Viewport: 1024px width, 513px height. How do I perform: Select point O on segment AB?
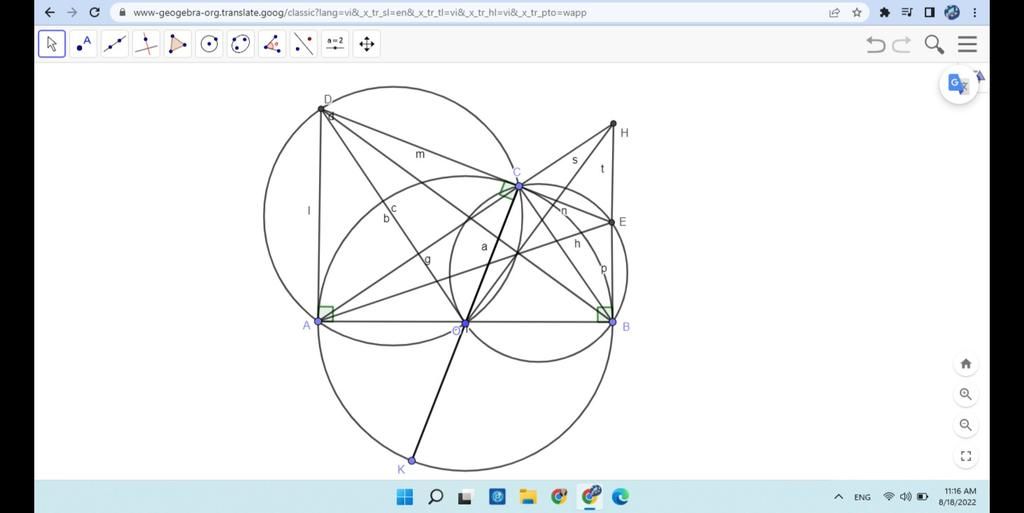pyautogui.click(x=465, y=324)
